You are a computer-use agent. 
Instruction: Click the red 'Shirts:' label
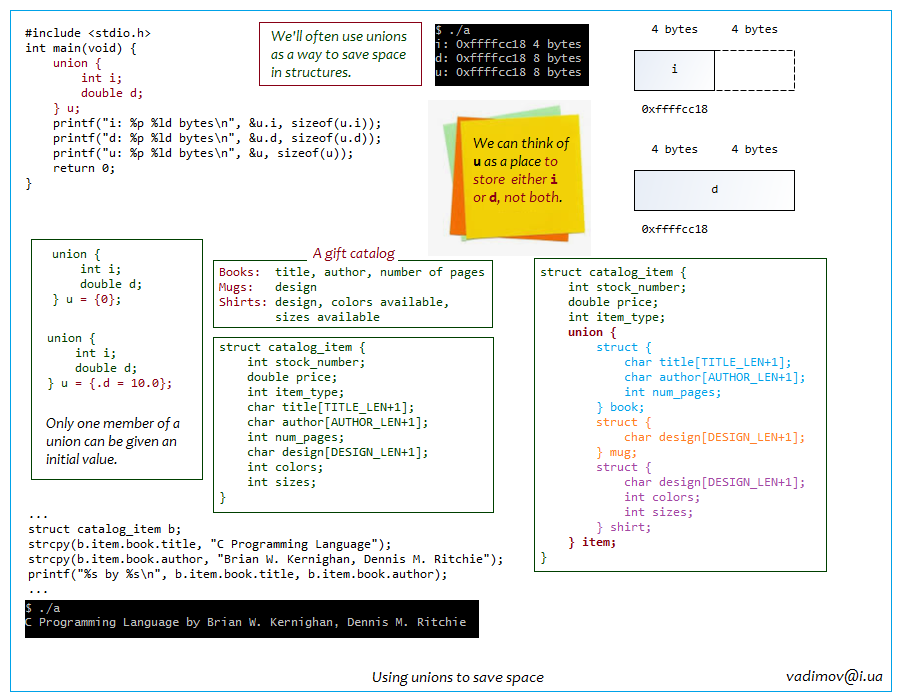point(243,302)
